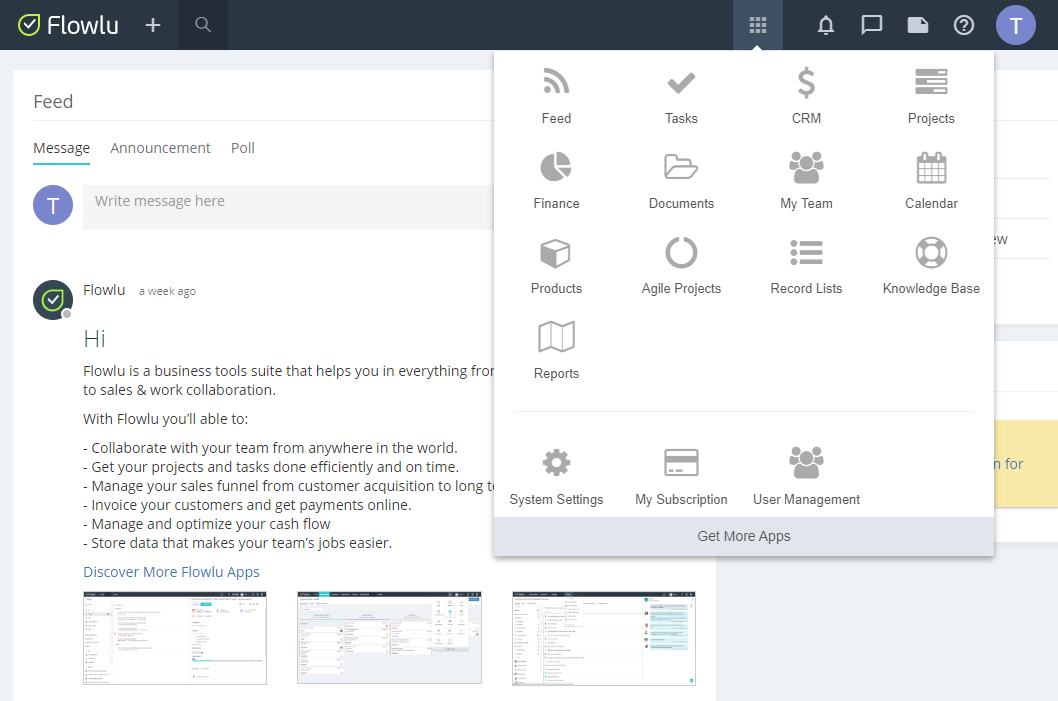Open second screenshot thumbnail in post
Screen dimensions: 1058x701
[x=389, y=638]
